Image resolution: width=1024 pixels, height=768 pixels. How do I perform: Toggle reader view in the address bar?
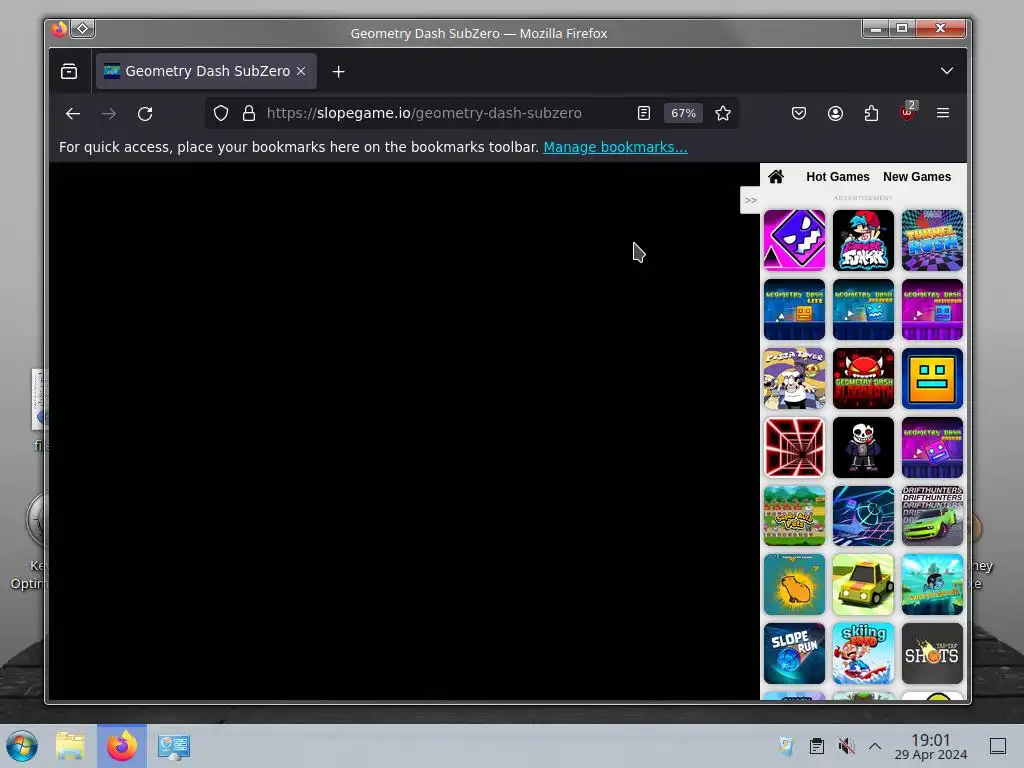[x=644, y=113]
